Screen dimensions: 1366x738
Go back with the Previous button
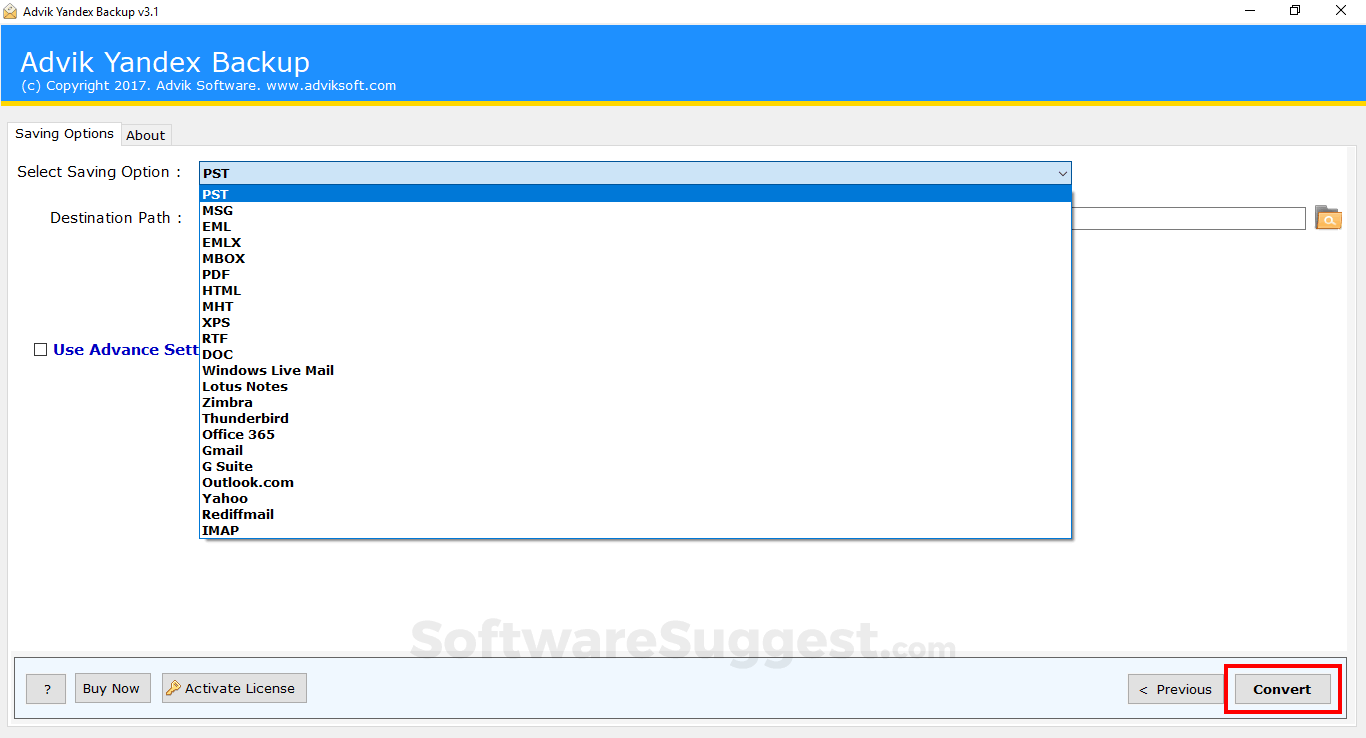tap(1175, 689)
